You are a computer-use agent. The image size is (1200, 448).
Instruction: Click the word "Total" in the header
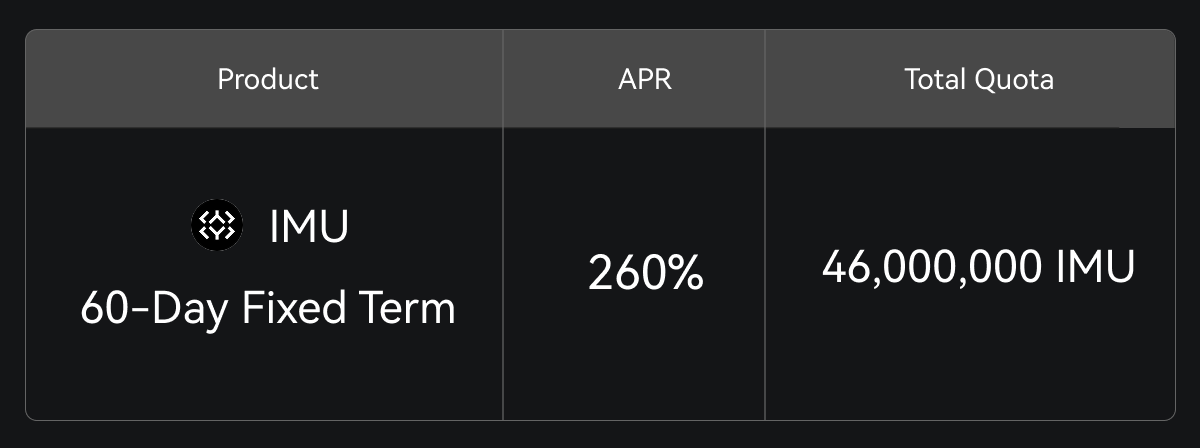(936, 79)
